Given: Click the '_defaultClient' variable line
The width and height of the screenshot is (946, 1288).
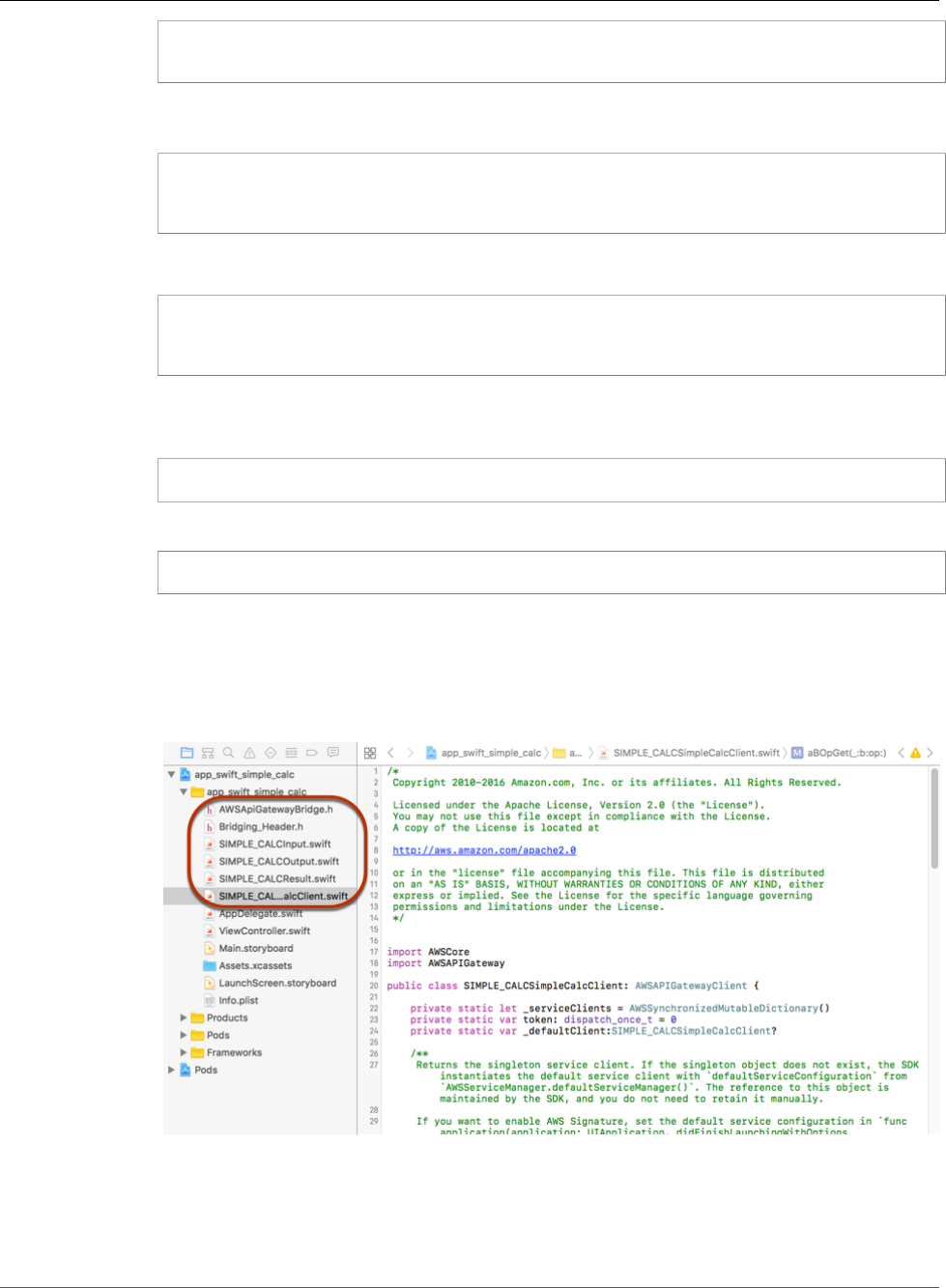Looking at the screenshot, I should pos(593,1032).
